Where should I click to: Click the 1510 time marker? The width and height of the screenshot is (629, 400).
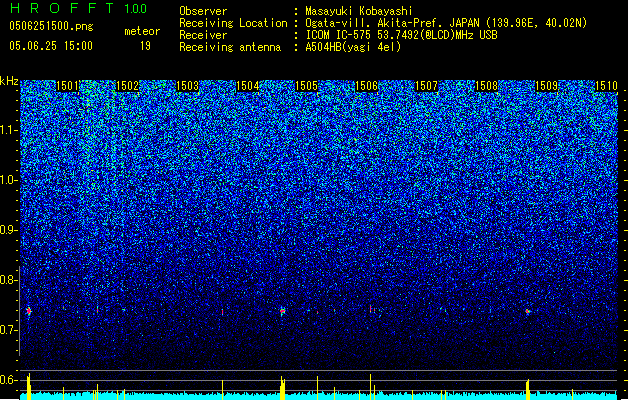click(606, 86)
